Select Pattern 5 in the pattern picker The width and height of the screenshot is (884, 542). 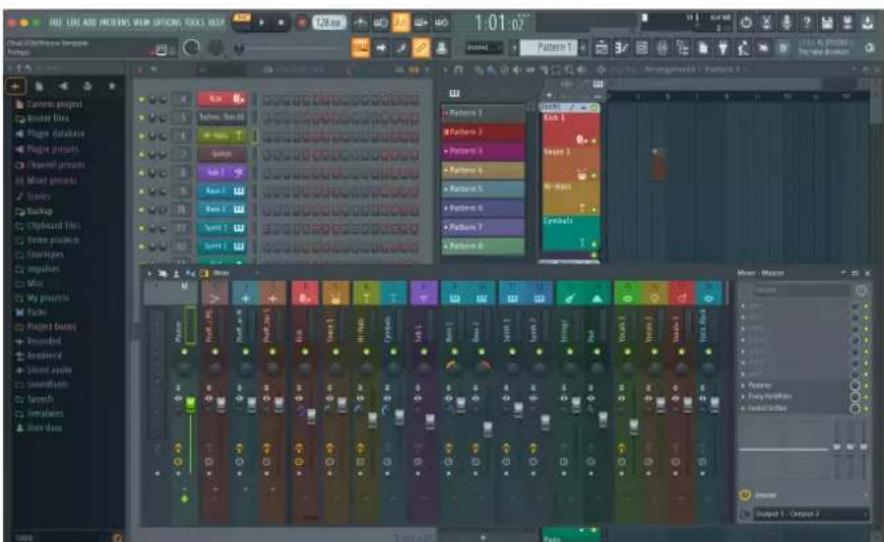(x=484, y=189)
